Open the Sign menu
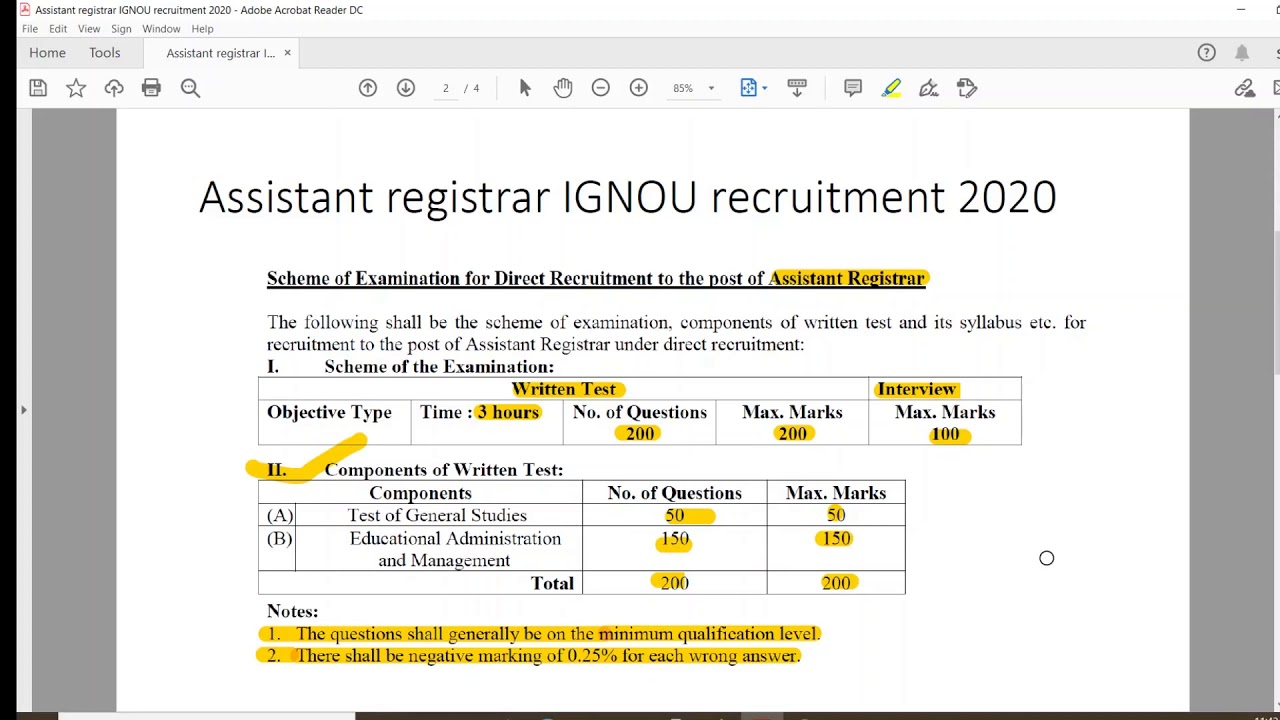The image size is (1280, 720). [x=122, y=29]
